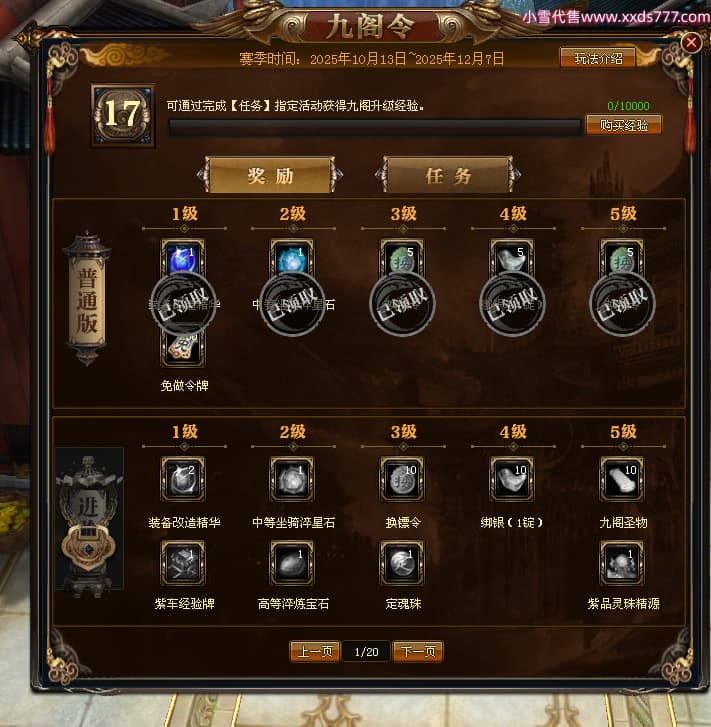Close the 九阁令 window
The height and width of the screenshot is (727, 711).
(691, 43)
